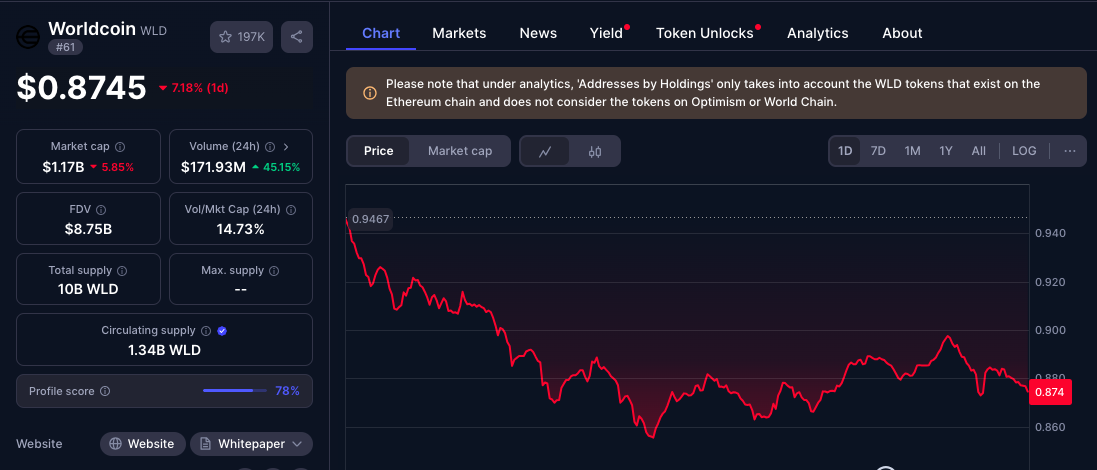Switch to the Token Unlocks tab

pyautogui.click(x=704, y=33)
